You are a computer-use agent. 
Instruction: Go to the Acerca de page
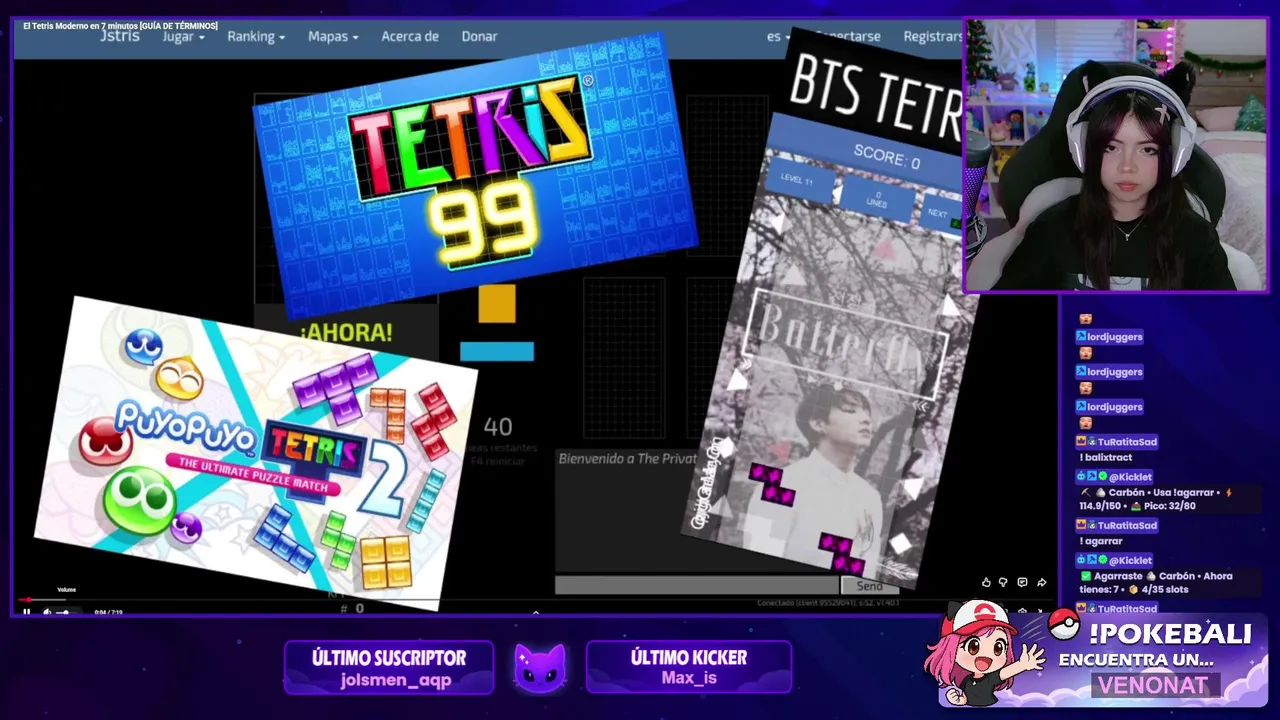[x=410, y=36]
